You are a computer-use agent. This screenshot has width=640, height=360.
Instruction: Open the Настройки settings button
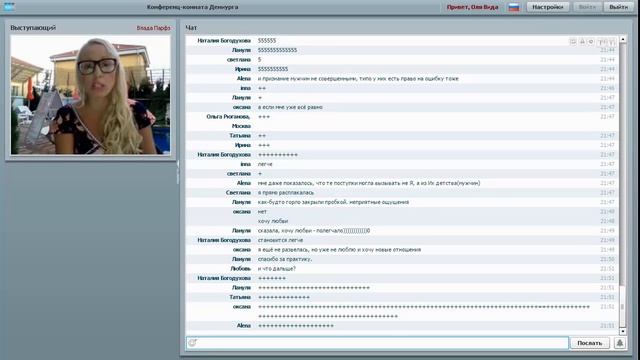tap(547, 7)
